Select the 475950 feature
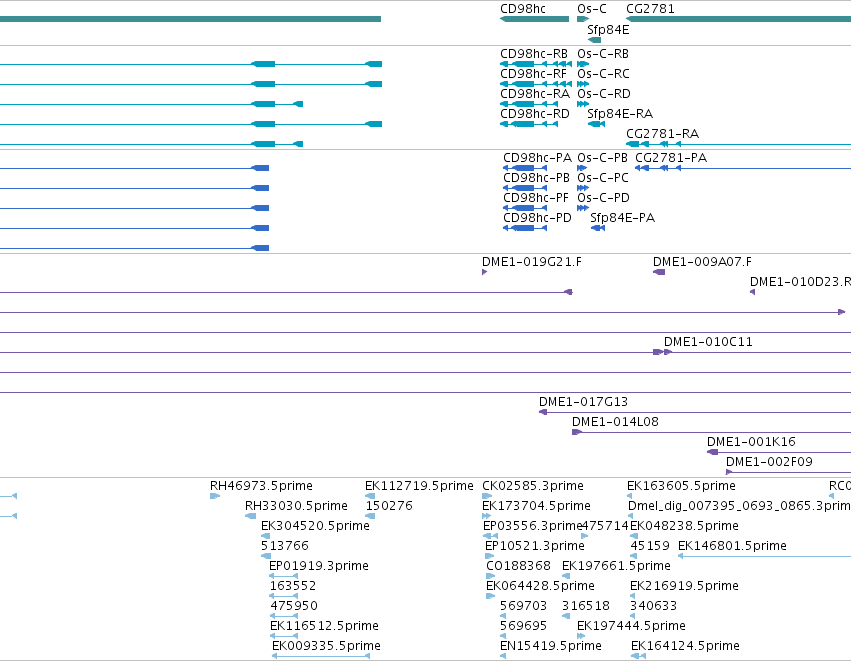The width and height of the screenshot is (851, 661). tap(294, 607)
